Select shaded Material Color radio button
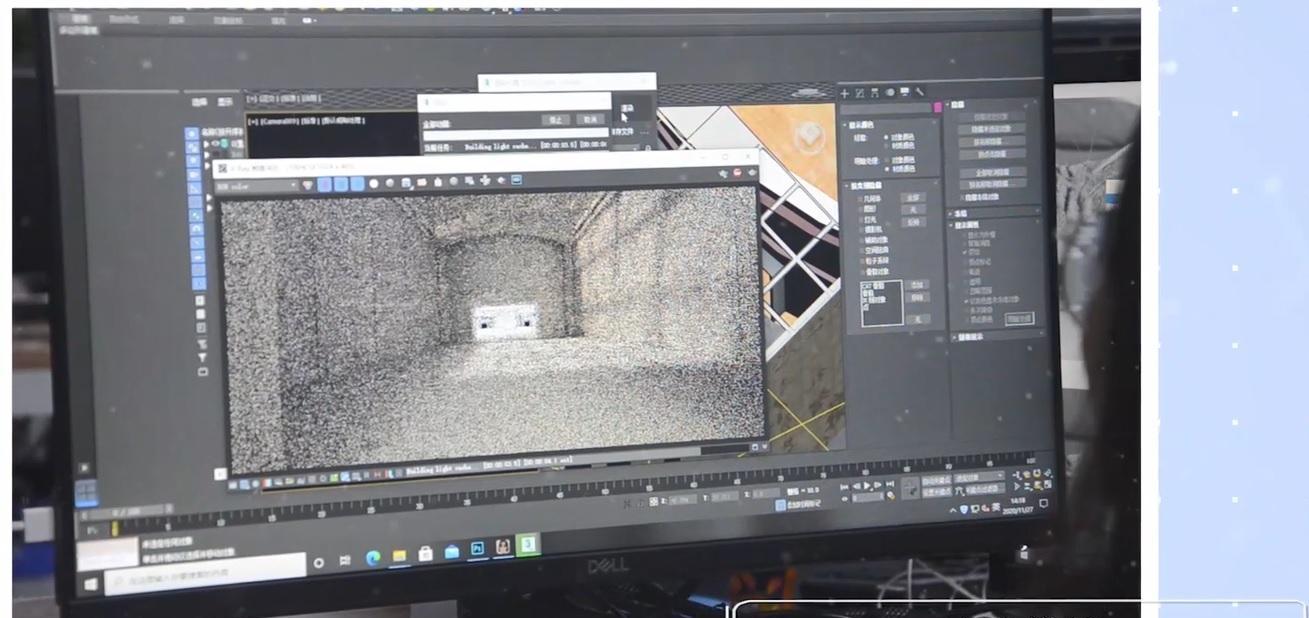This screenshot has width=1309, height=618. pos(888,169)
